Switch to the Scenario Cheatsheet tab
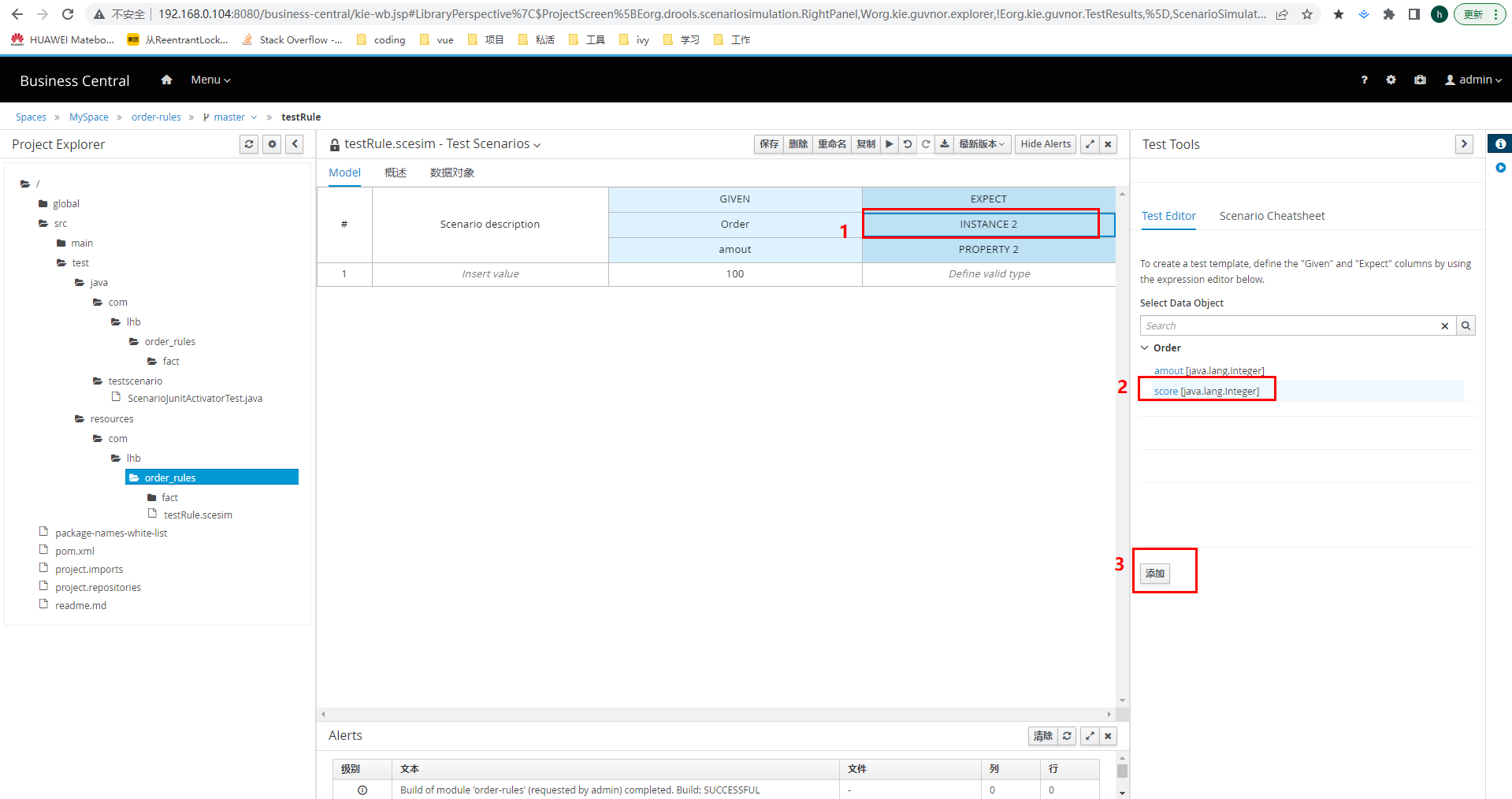 [1272, 216]
